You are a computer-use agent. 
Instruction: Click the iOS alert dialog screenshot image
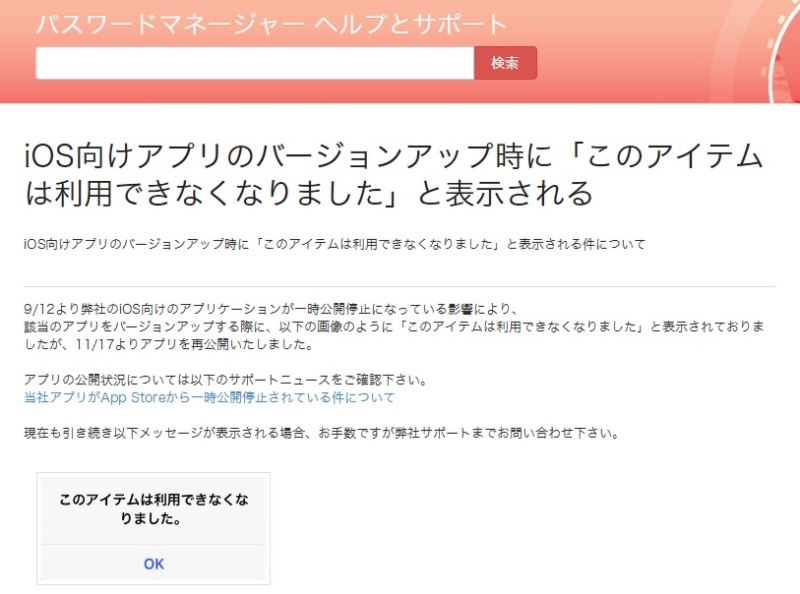[153, 528]
